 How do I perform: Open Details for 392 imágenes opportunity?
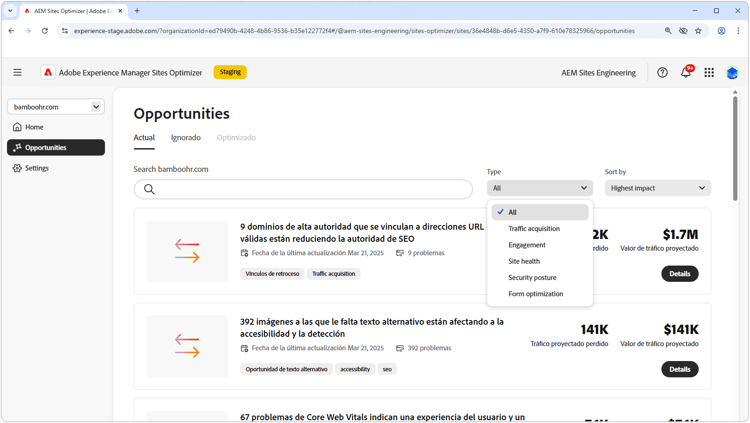tap(680, 369)
